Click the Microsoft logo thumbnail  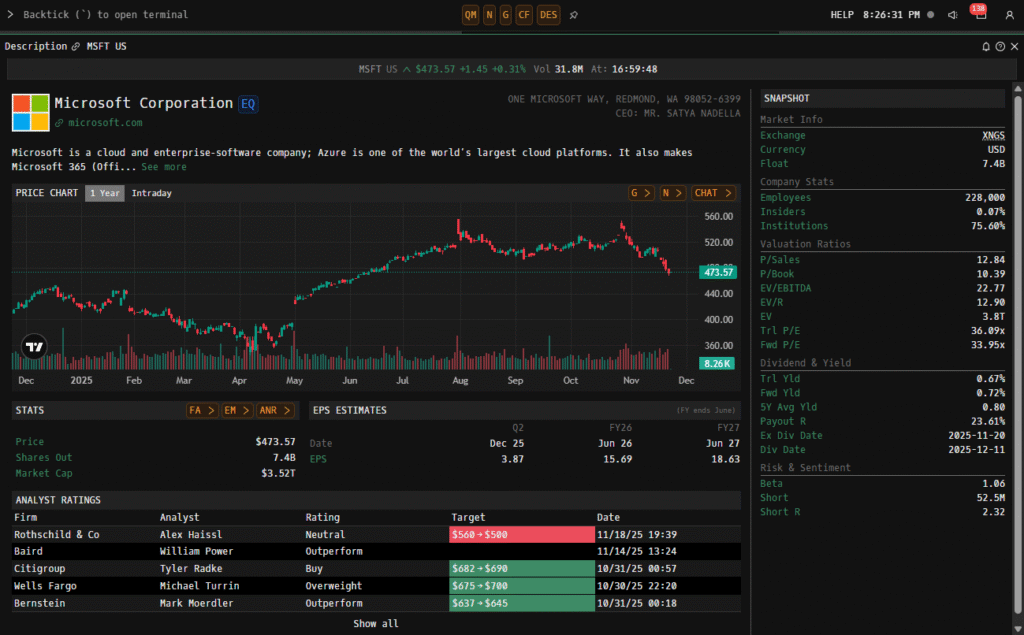30,112
